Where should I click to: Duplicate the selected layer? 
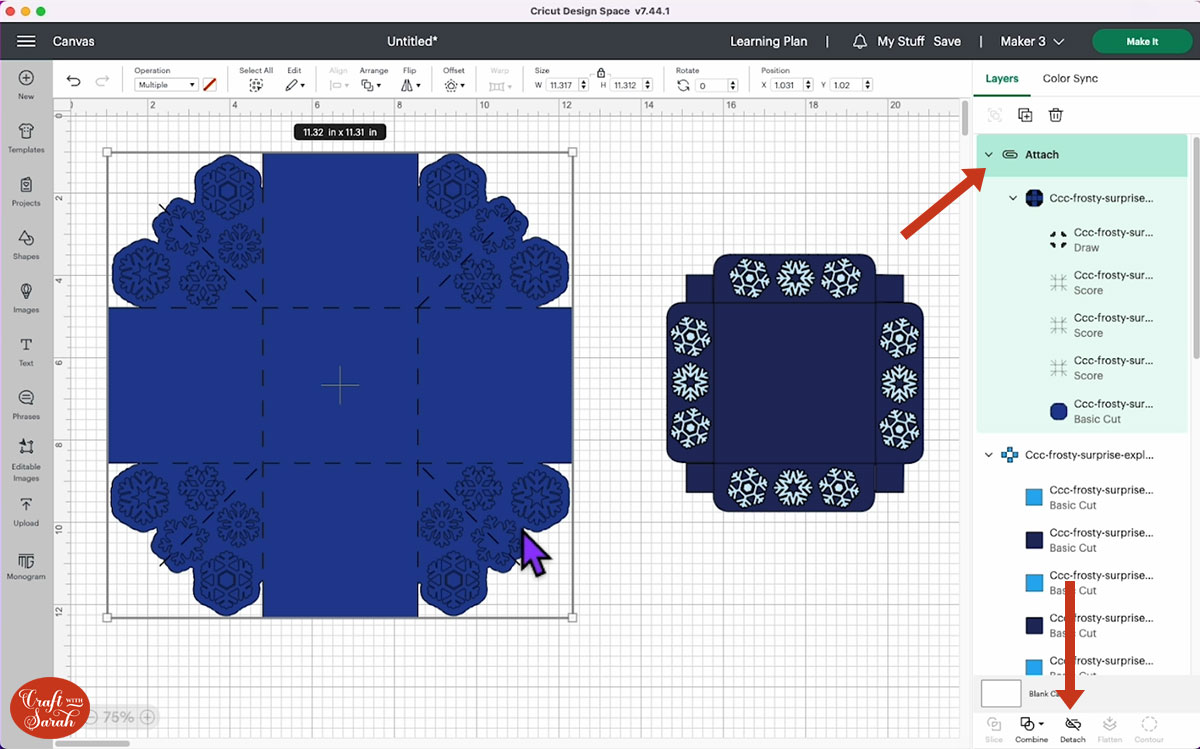click(1025, 115)
